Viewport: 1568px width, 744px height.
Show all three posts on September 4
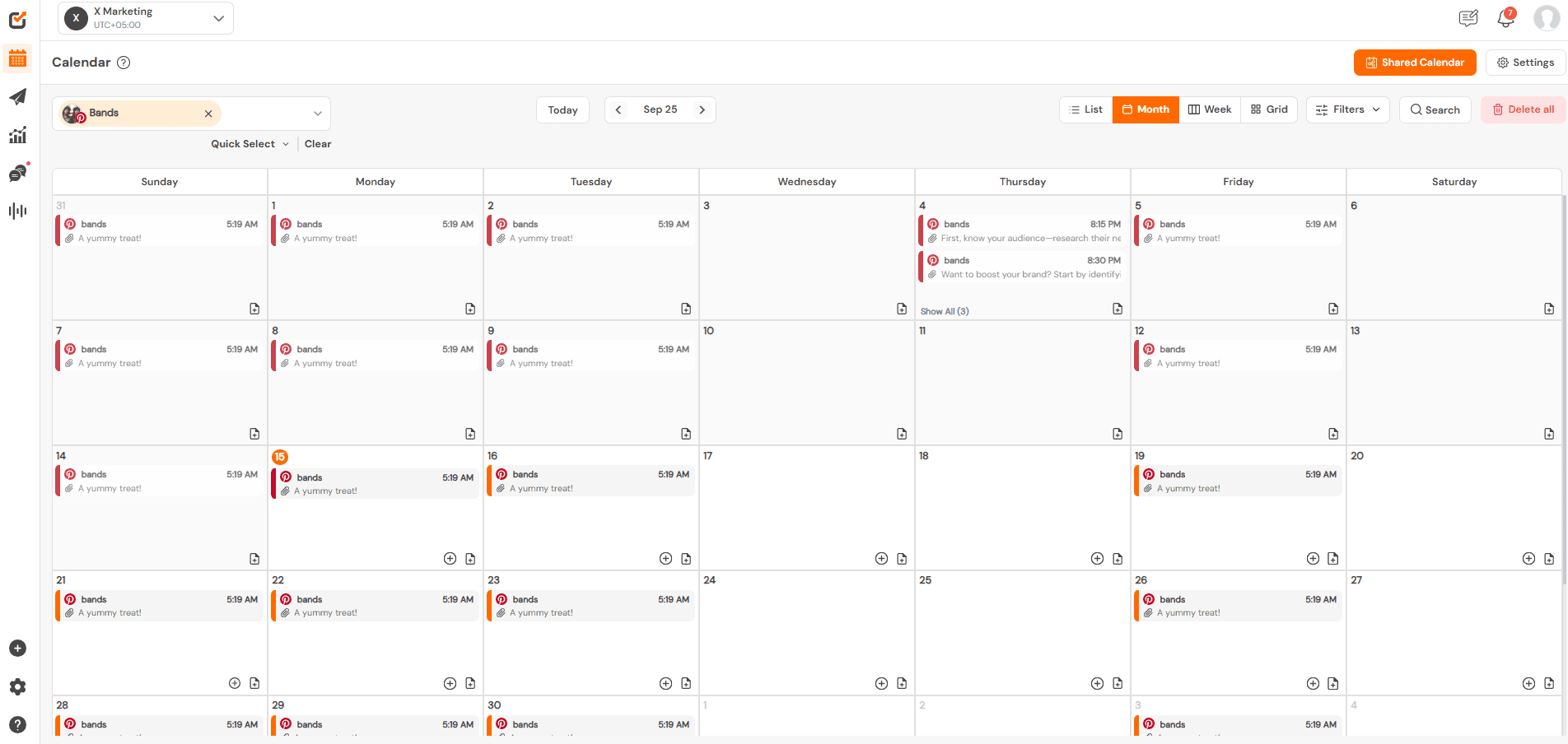click(945, 311)
